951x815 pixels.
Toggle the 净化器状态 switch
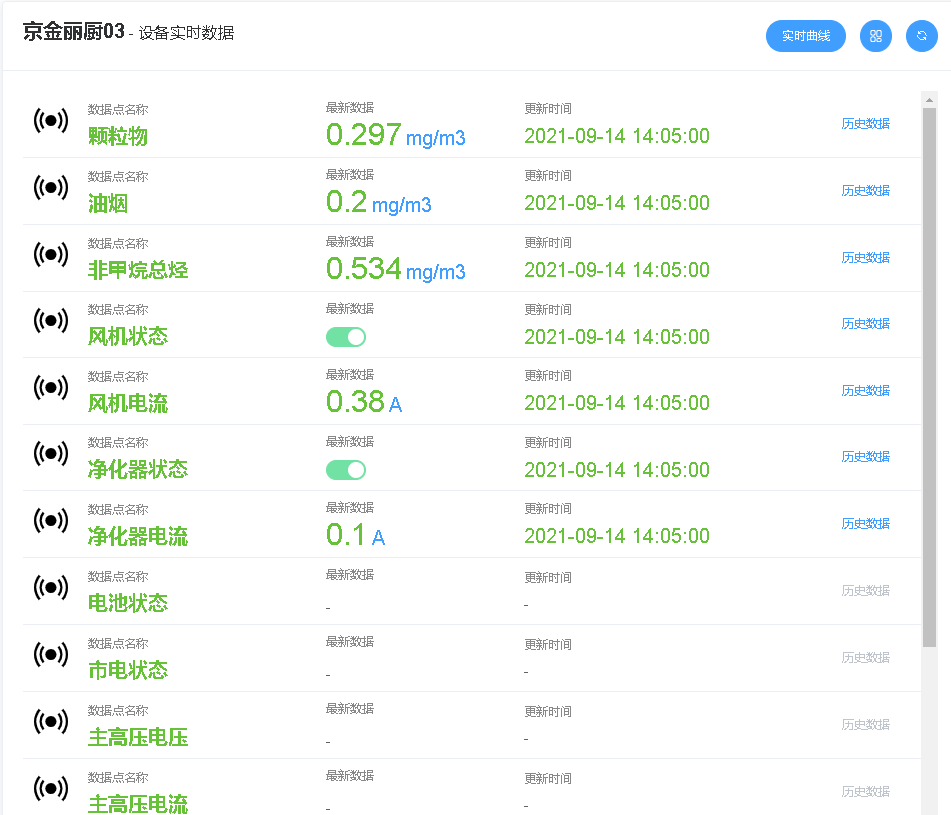tap(346, 470)
